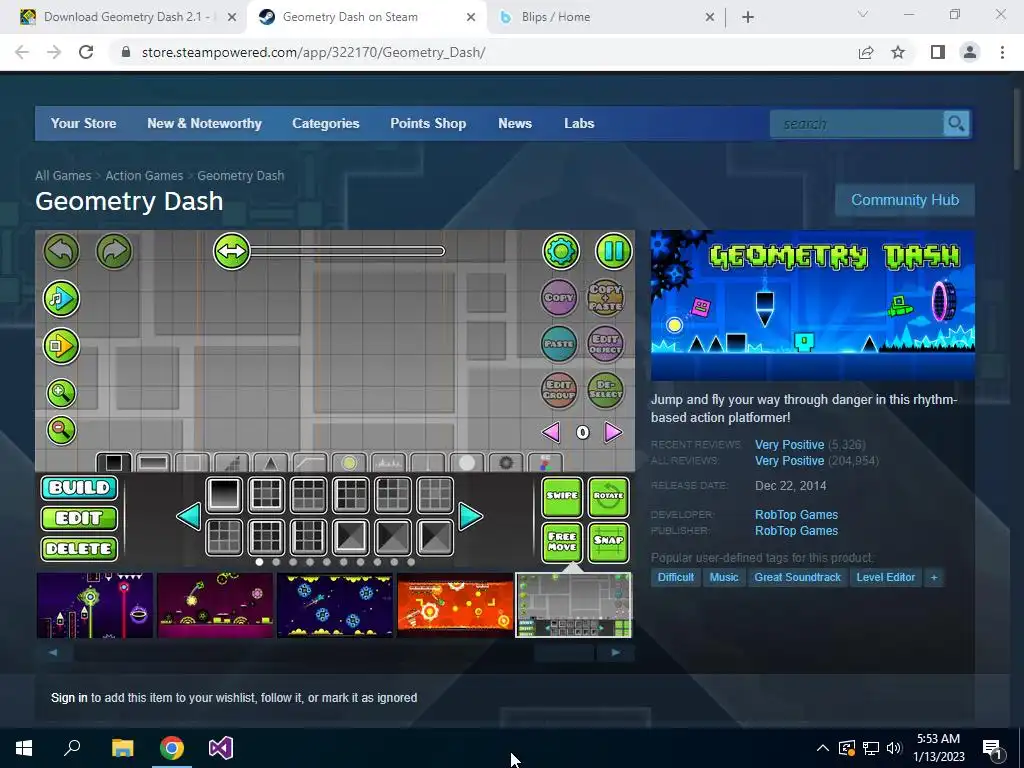Bookmark this page with the star icon
Screen dimensions: 1024x768
tap(898, 52)
